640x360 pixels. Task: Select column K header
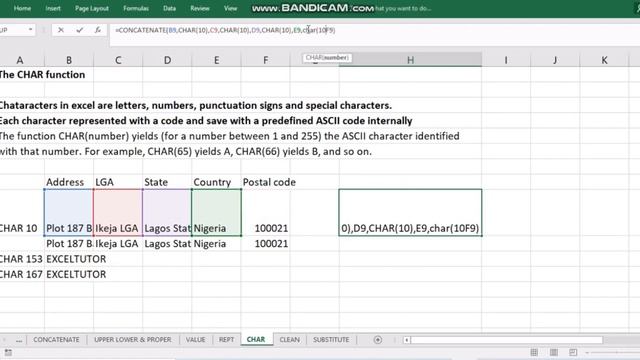pos(604,60)
